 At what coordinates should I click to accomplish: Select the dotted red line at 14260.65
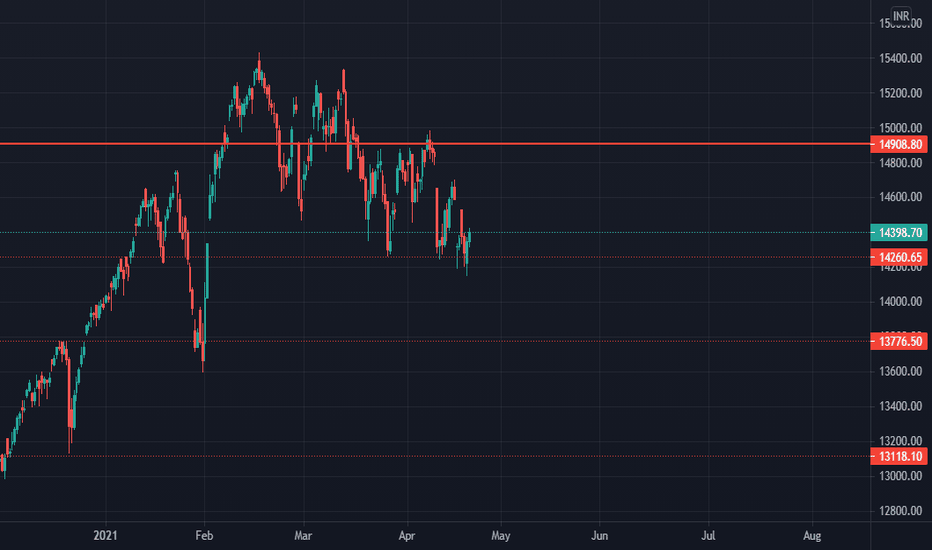[x=435, y=257]
